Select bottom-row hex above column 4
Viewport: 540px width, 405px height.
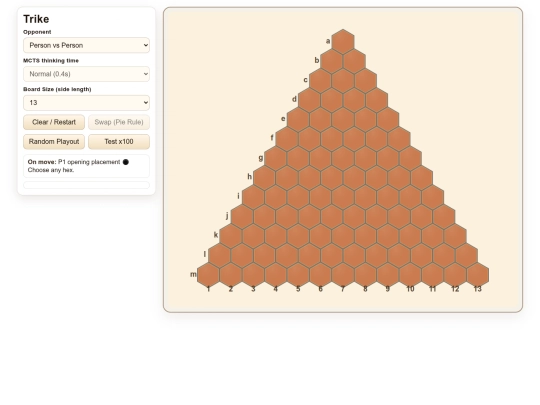coord(275,275)
